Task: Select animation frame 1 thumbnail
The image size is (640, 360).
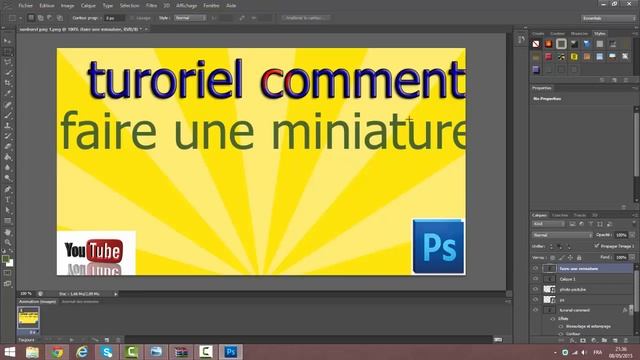Action: click(x=28, y=318)
